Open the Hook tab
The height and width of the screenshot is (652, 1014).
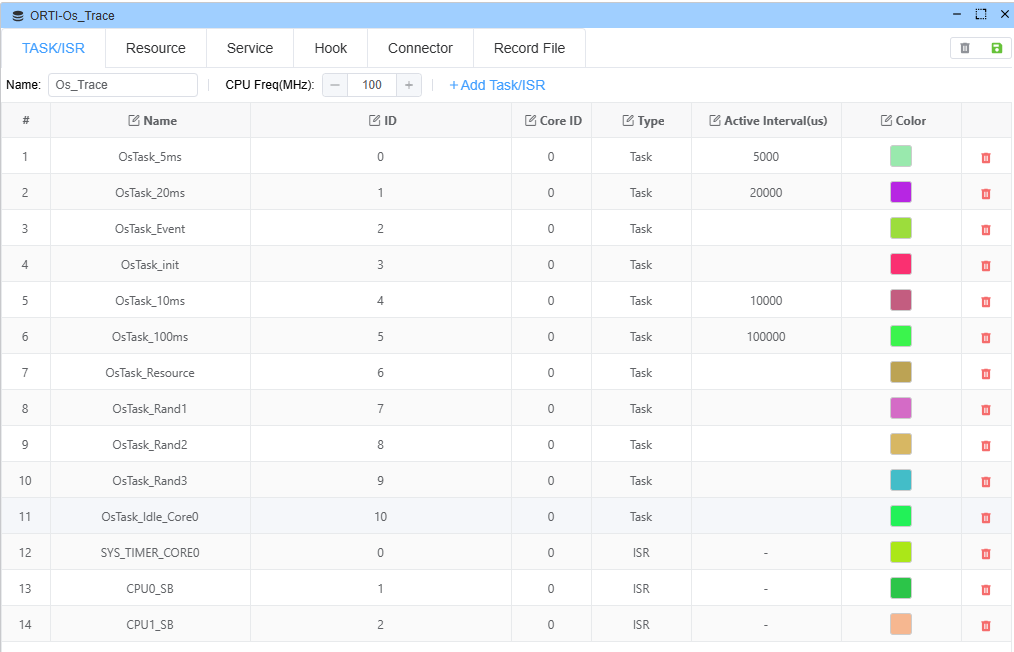[331, 48]
